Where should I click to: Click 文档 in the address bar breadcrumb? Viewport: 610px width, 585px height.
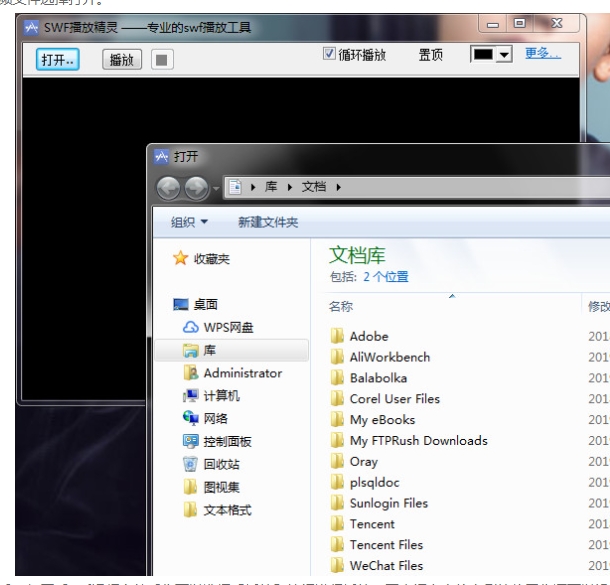(x=314, y=187)
